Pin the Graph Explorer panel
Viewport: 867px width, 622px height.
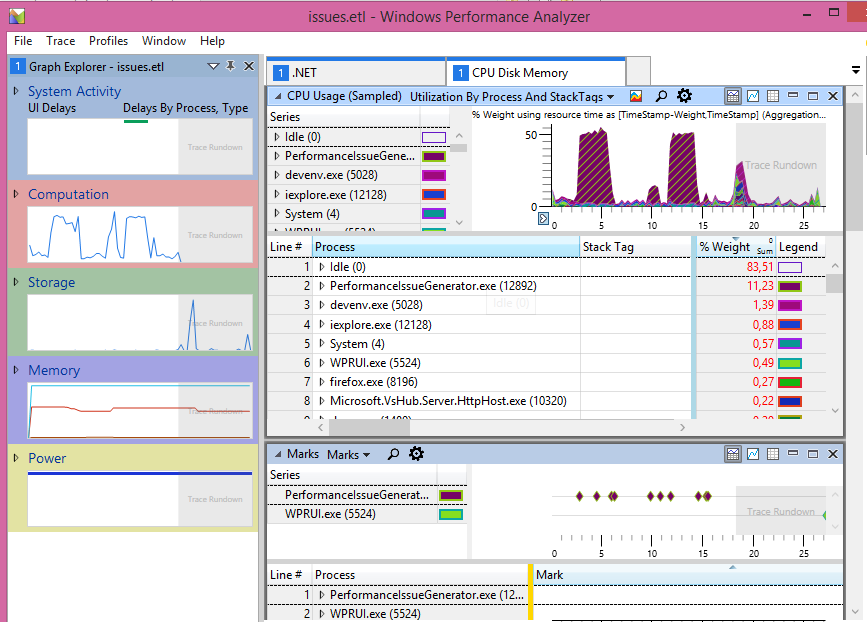231,66
